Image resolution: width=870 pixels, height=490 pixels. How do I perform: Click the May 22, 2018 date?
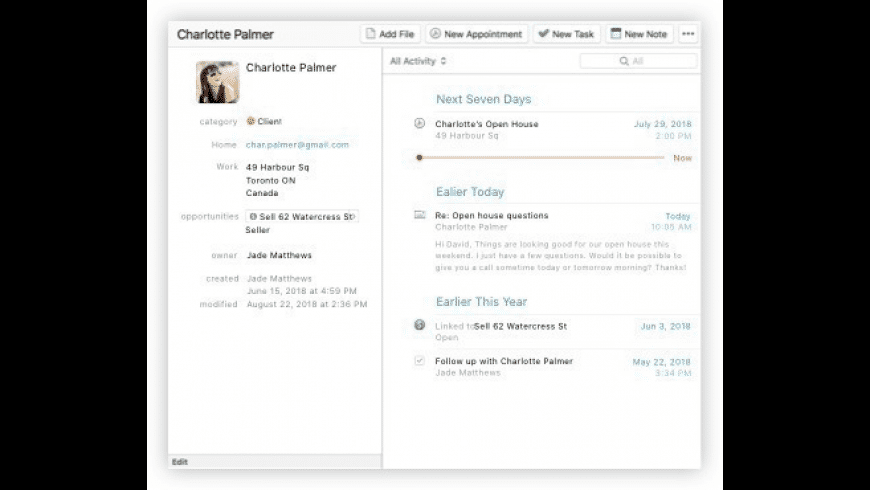(x=661, y=362)
